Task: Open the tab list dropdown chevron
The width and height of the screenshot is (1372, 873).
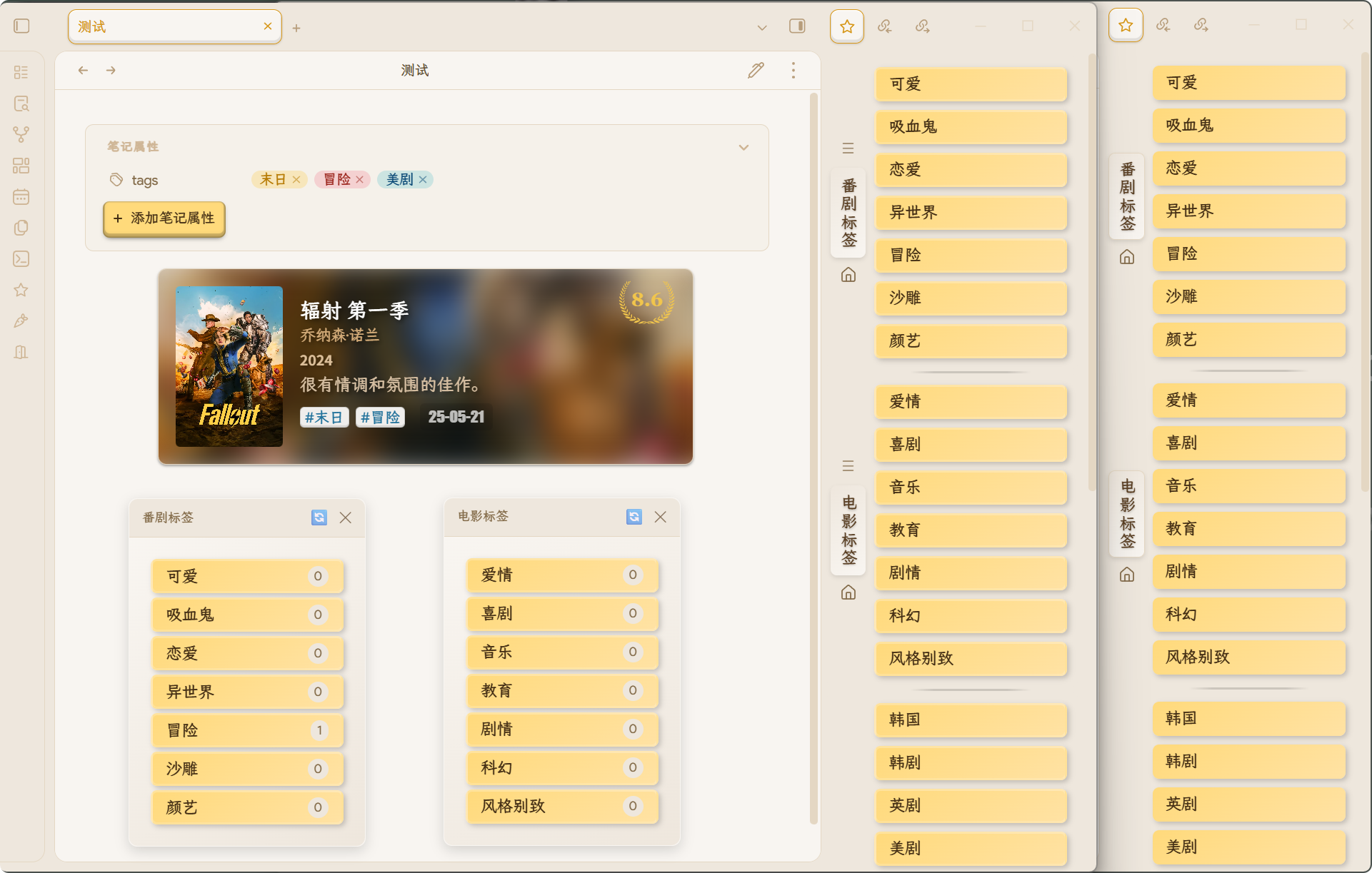Action: (762, 28)
